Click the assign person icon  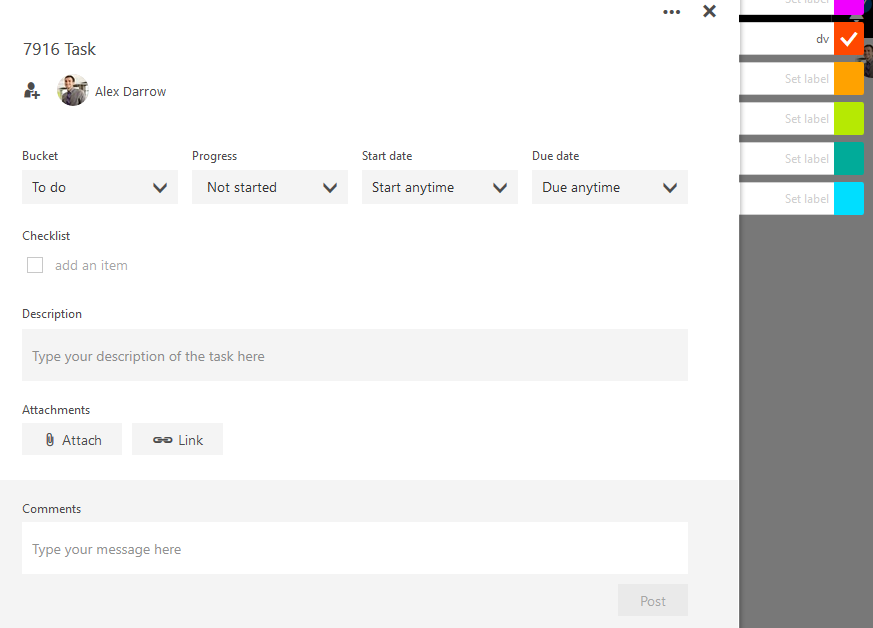32,91
